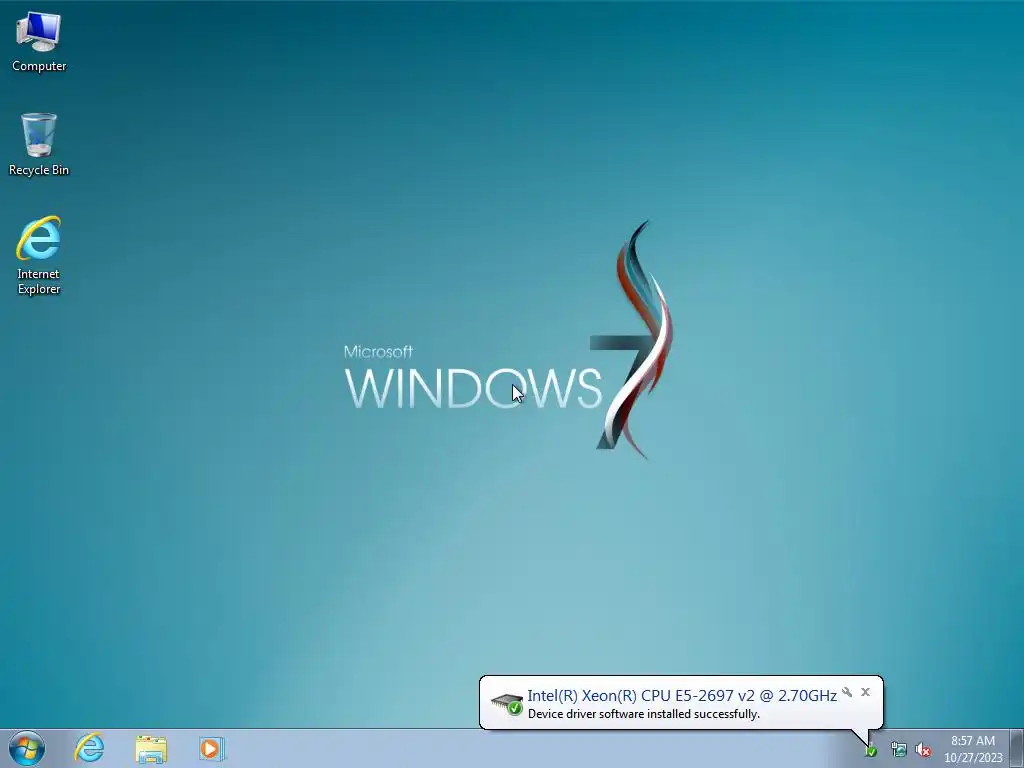1024x768 pixels.
Task: Click the driver installation tray icon
Action: pos(871,750)
